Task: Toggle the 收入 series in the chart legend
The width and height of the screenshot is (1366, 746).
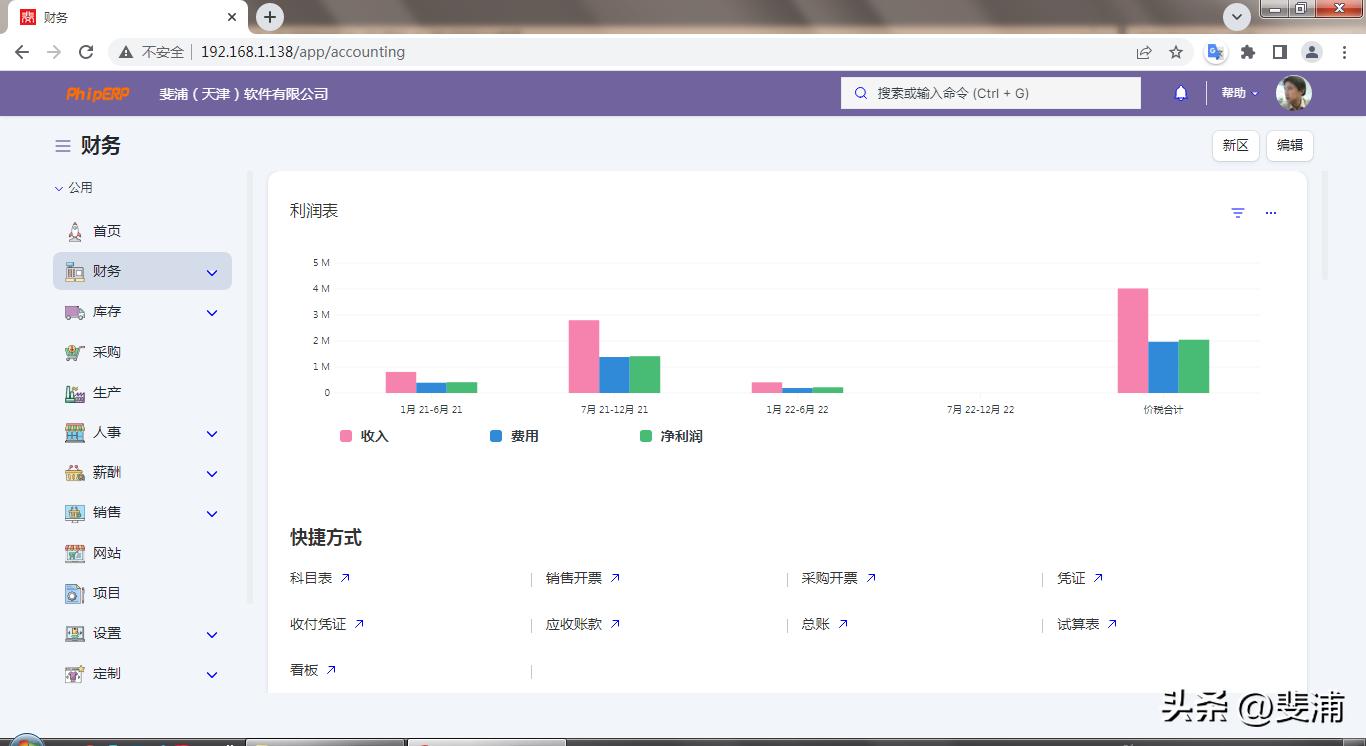Action: 369,436
